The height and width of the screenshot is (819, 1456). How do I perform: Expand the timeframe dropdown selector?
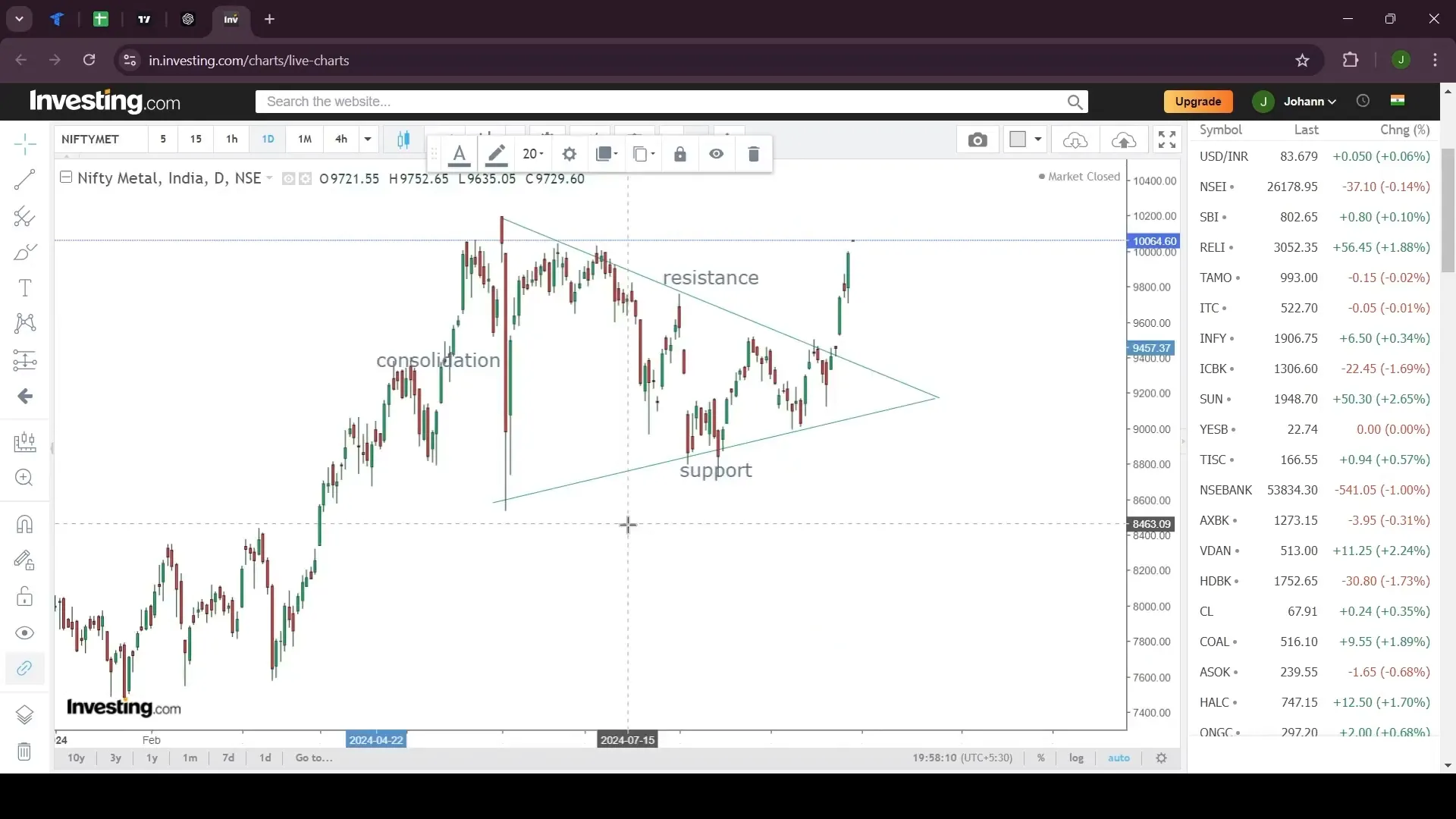pyautogui.click(x=367, y=139)
